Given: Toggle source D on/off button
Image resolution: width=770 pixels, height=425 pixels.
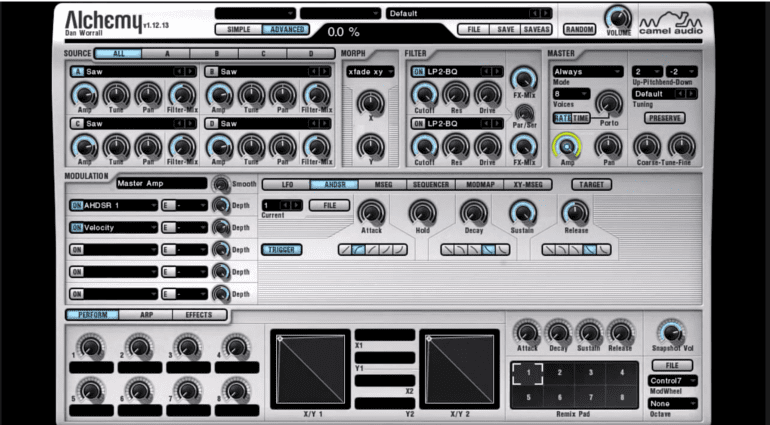Looking at the screenshot, I should pos(212,124).
